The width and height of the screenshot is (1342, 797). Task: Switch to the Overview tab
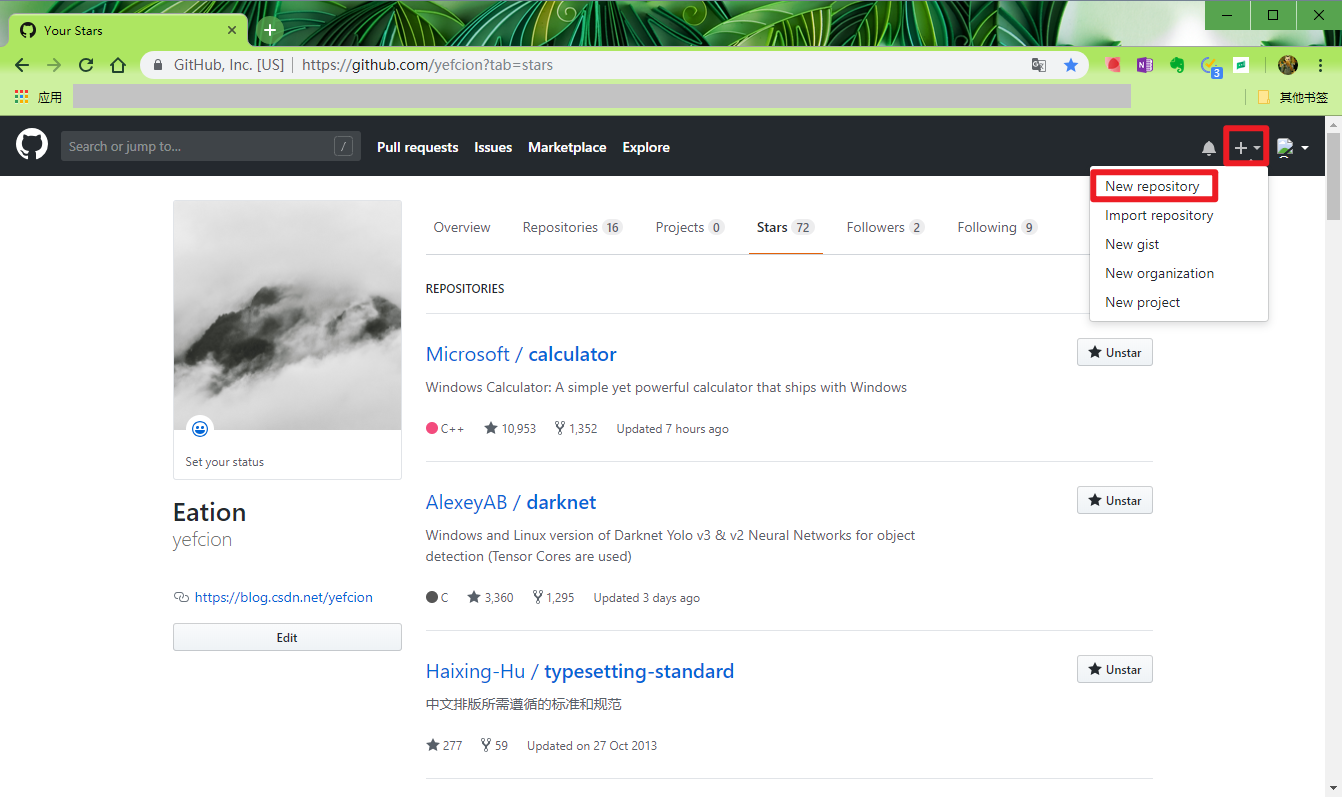point(462,227)
